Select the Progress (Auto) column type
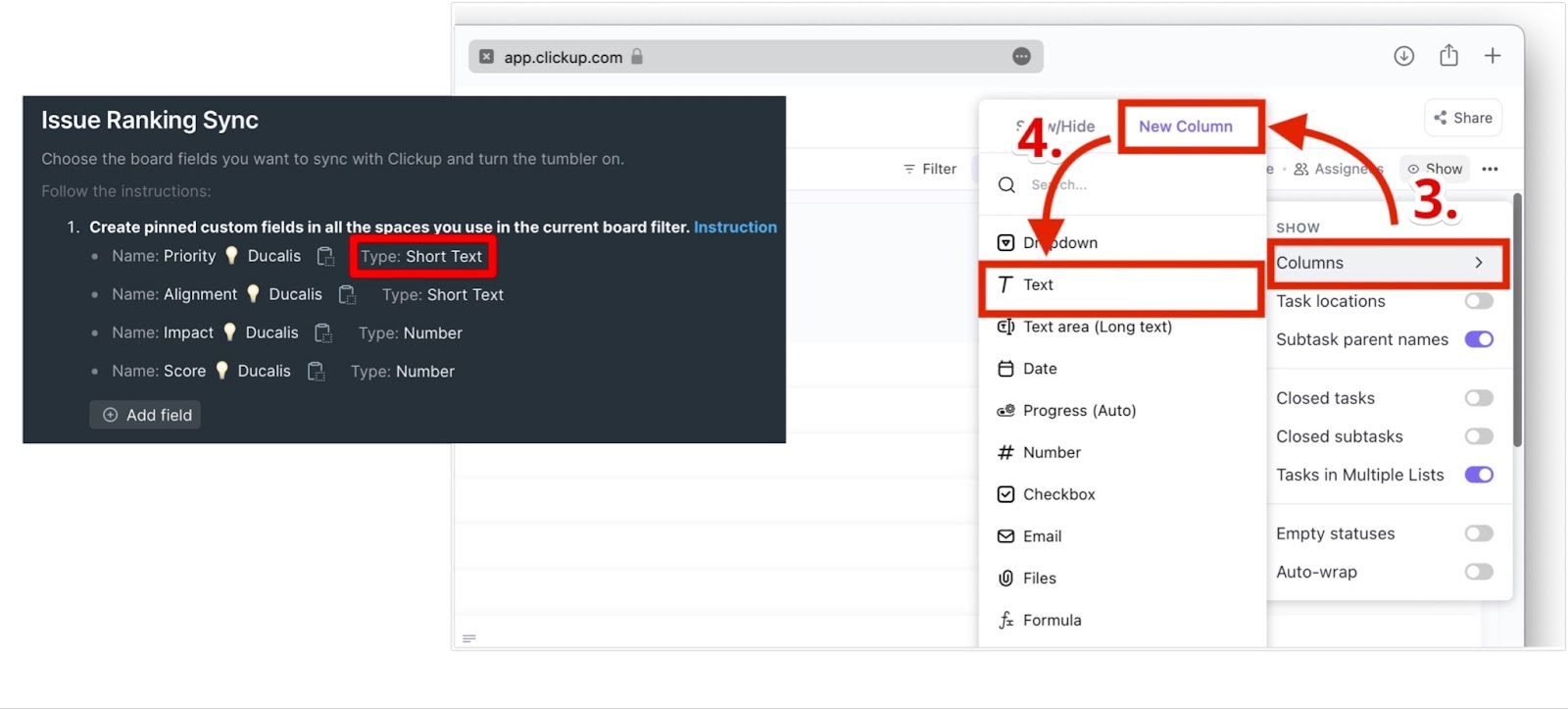Screen dimensions: 1568x709 tap(1122, 410)
